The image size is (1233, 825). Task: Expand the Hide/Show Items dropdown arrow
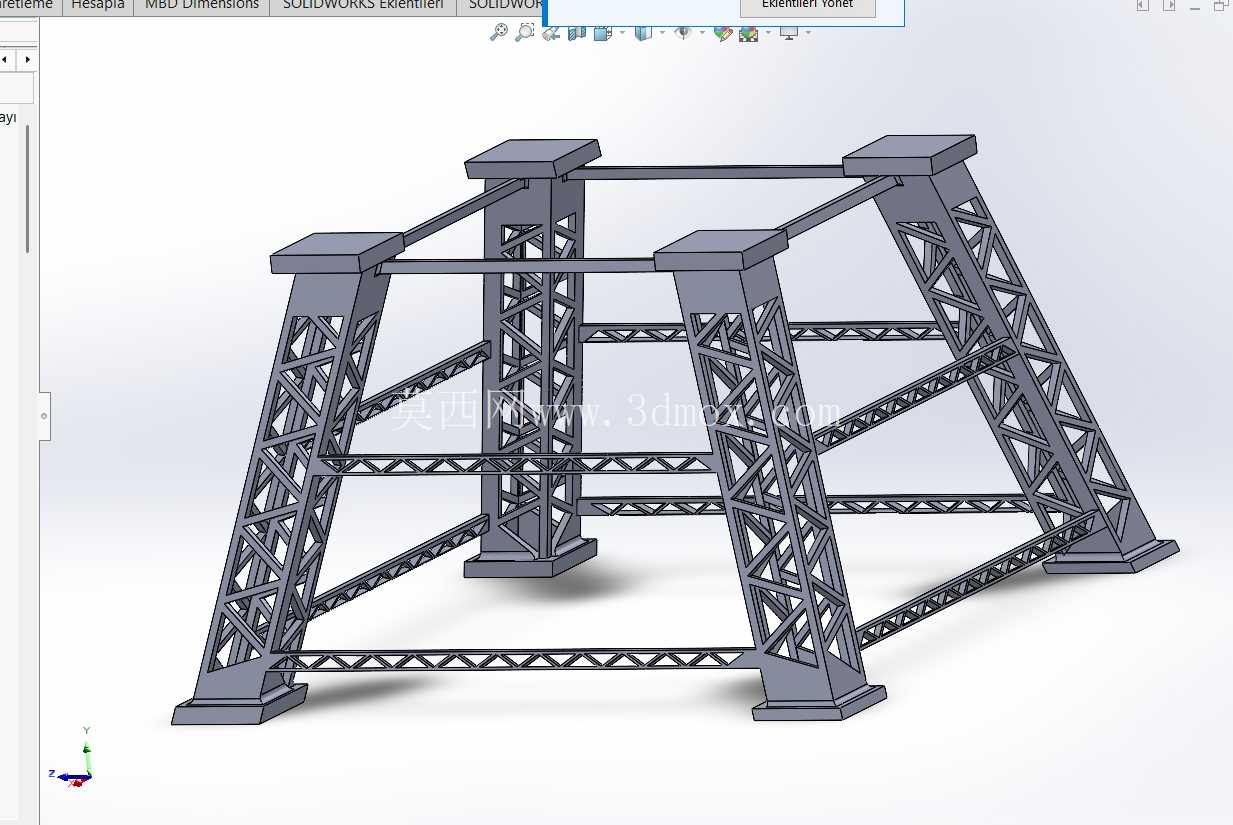[702, 32]
